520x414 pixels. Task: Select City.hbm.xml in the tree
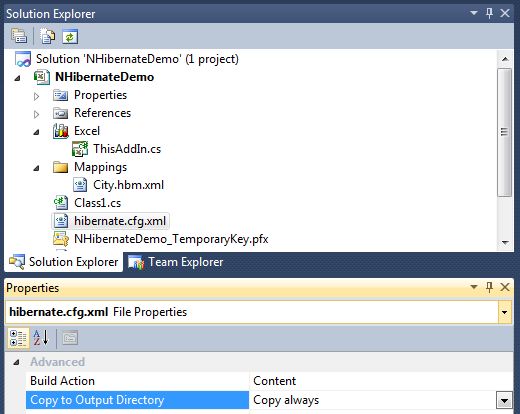tap(128, 185)
